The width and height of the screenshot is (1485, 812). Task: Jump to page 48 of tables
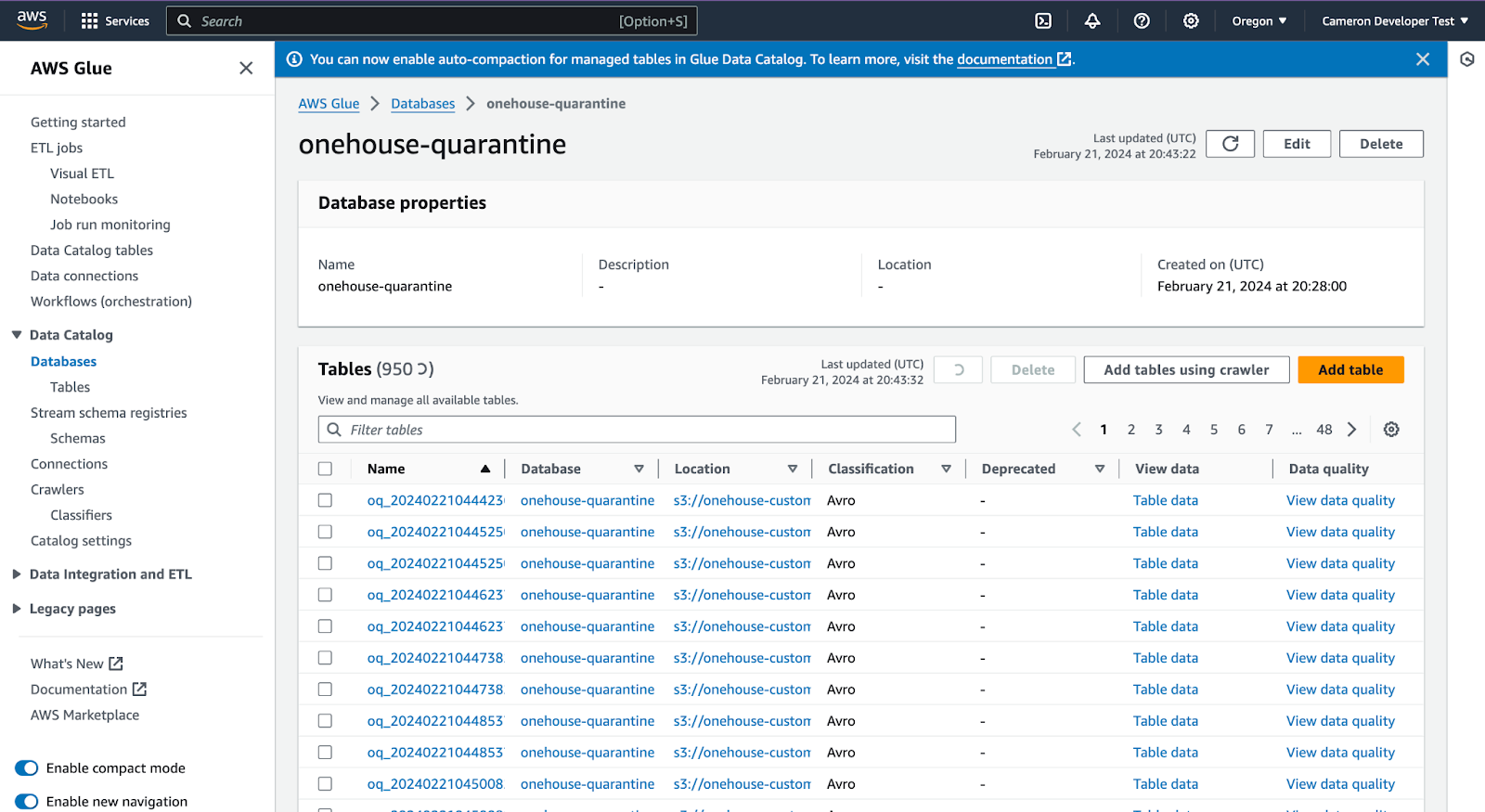pos(1324,430)
